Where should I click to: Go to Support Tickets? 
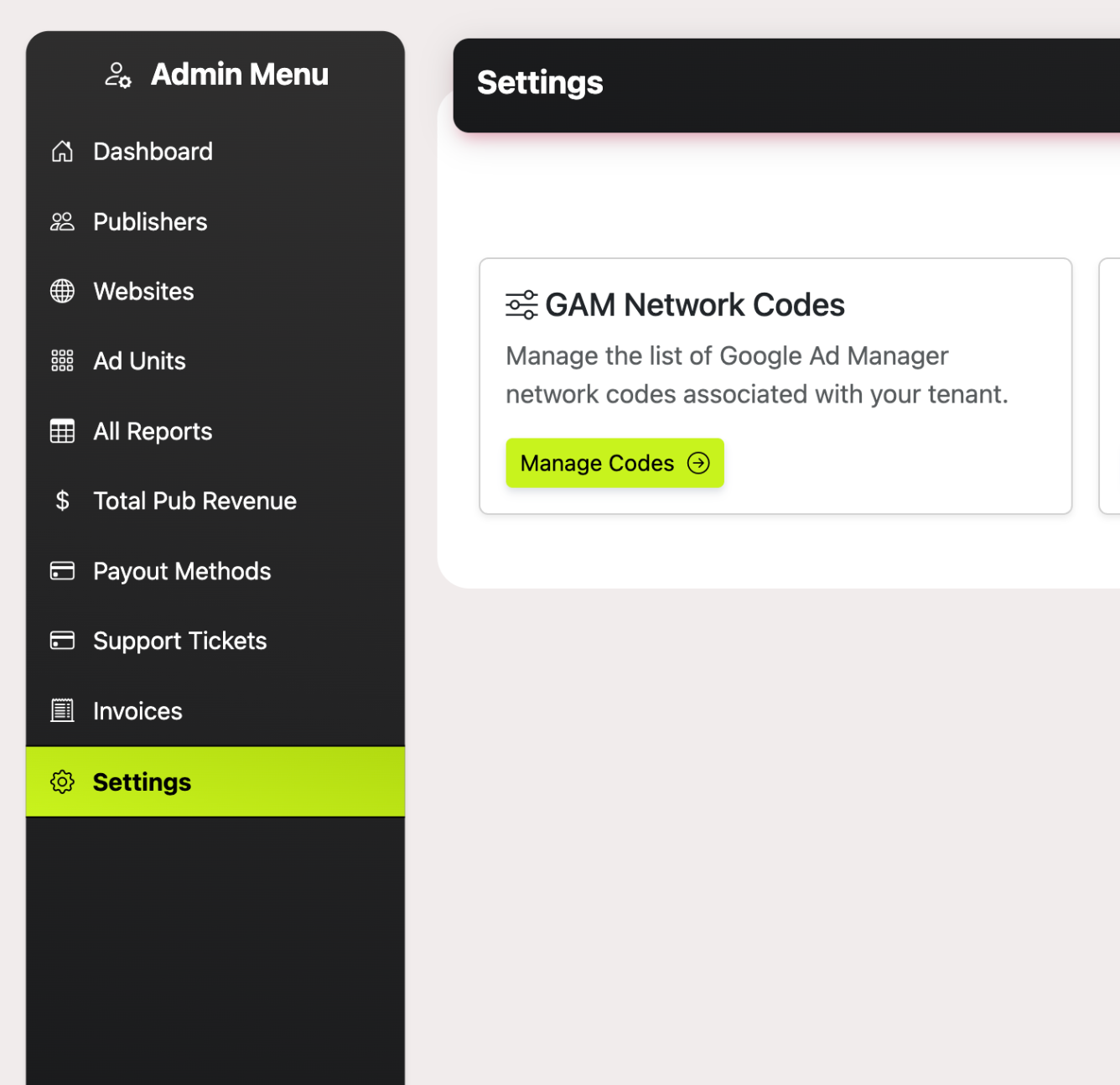(215, 641)
